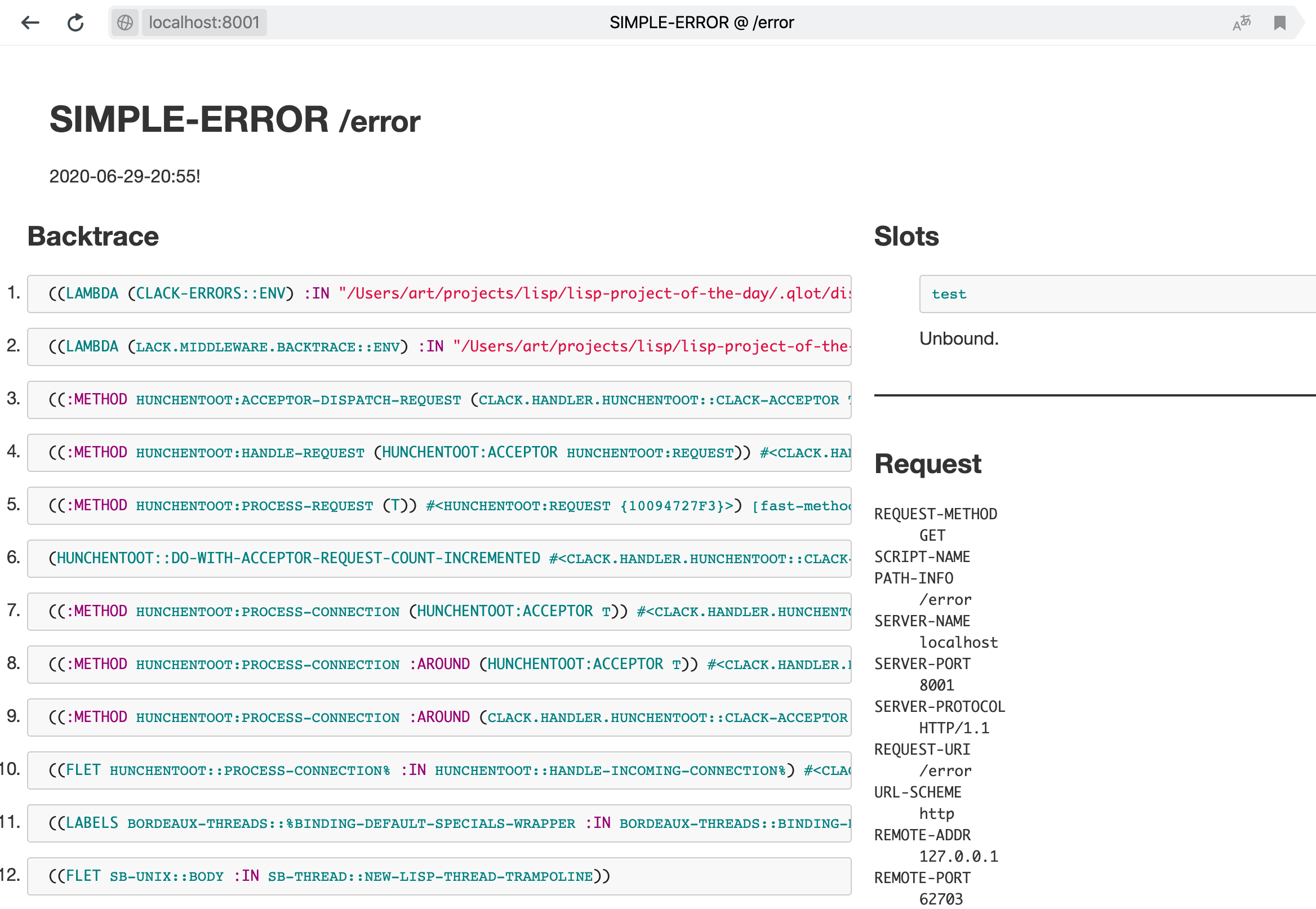Screen dimensions: 1316x909
Task: Expand frame 2 LACK.MIDDLEWARE.BACKTRACE lambda
Action: click(x=439, y=347)
